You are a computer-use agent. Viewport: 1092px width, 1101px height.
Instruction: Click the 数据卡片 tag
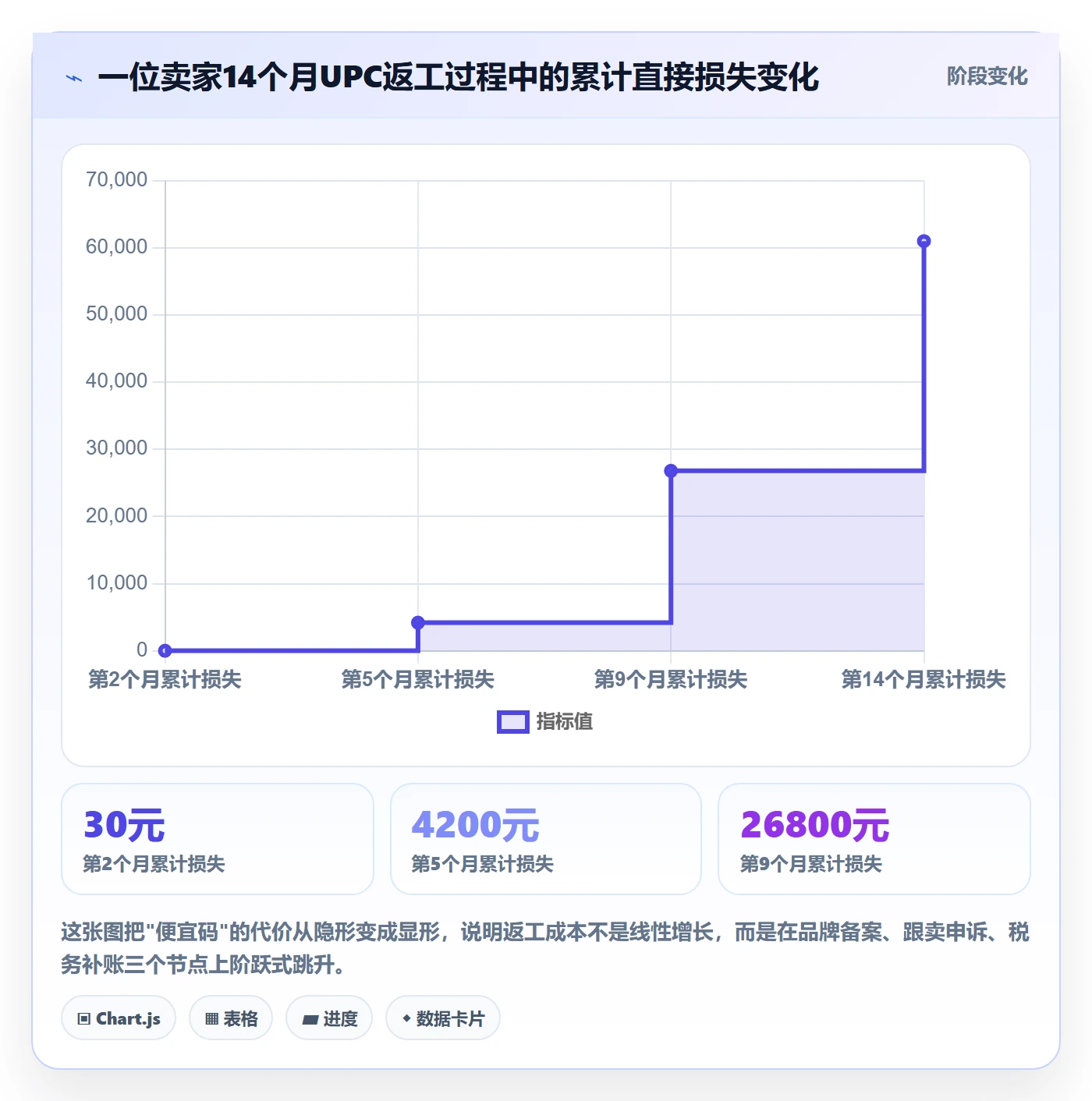[x=443, y=1018]
